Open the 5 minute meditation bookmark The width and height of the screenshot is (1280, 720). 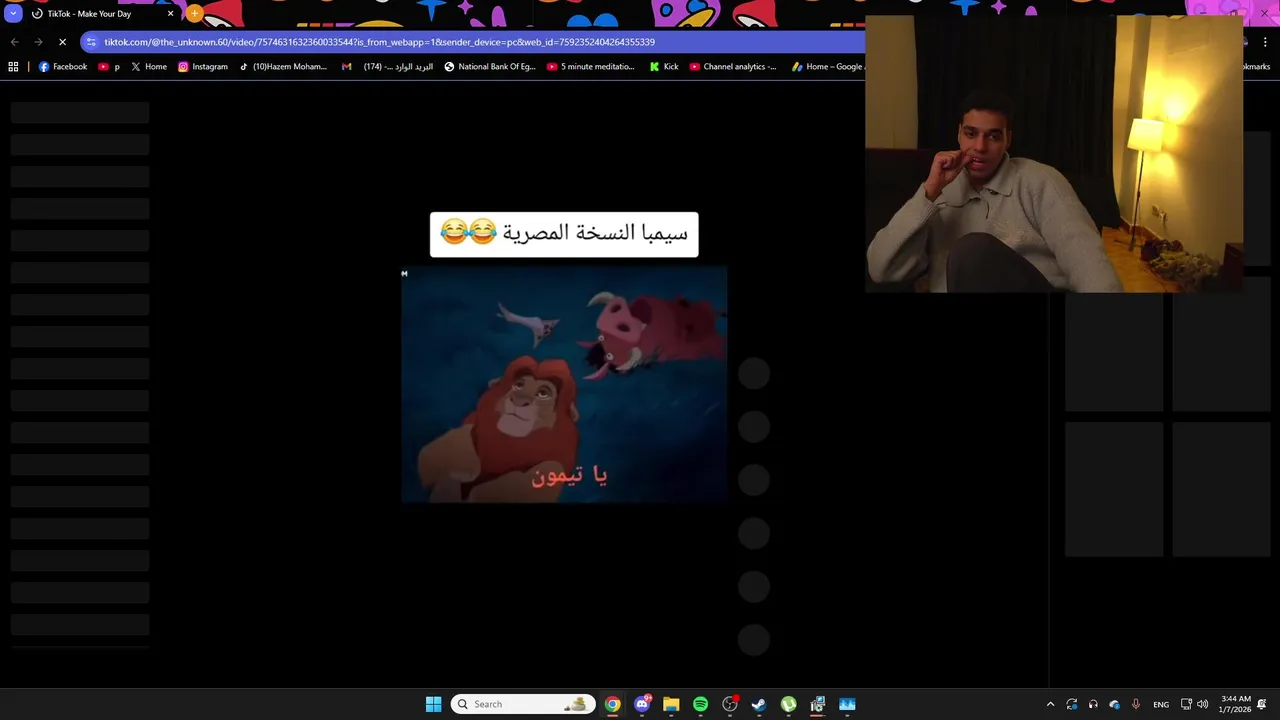click(x=591, y=67)
